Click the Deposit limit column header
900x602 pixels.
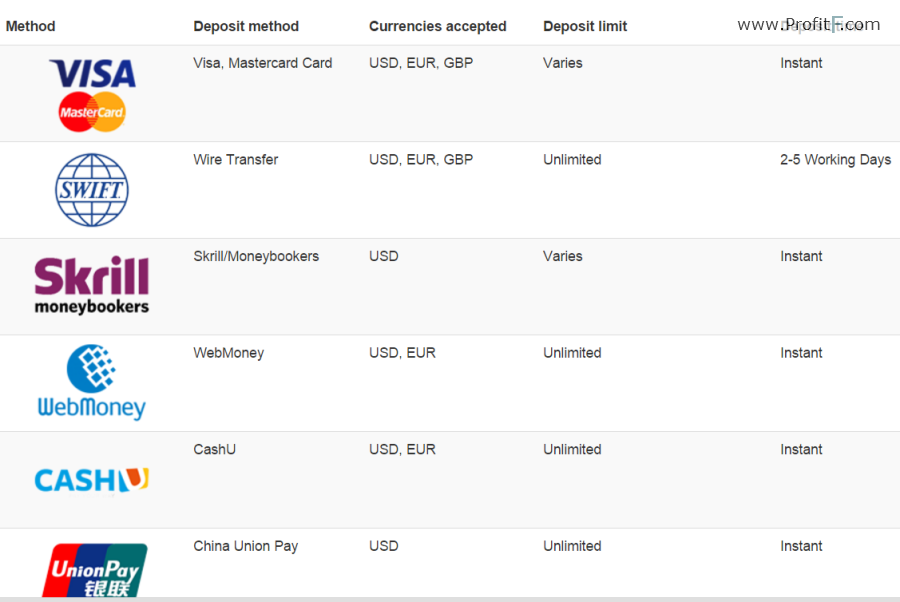coord(585,26)
